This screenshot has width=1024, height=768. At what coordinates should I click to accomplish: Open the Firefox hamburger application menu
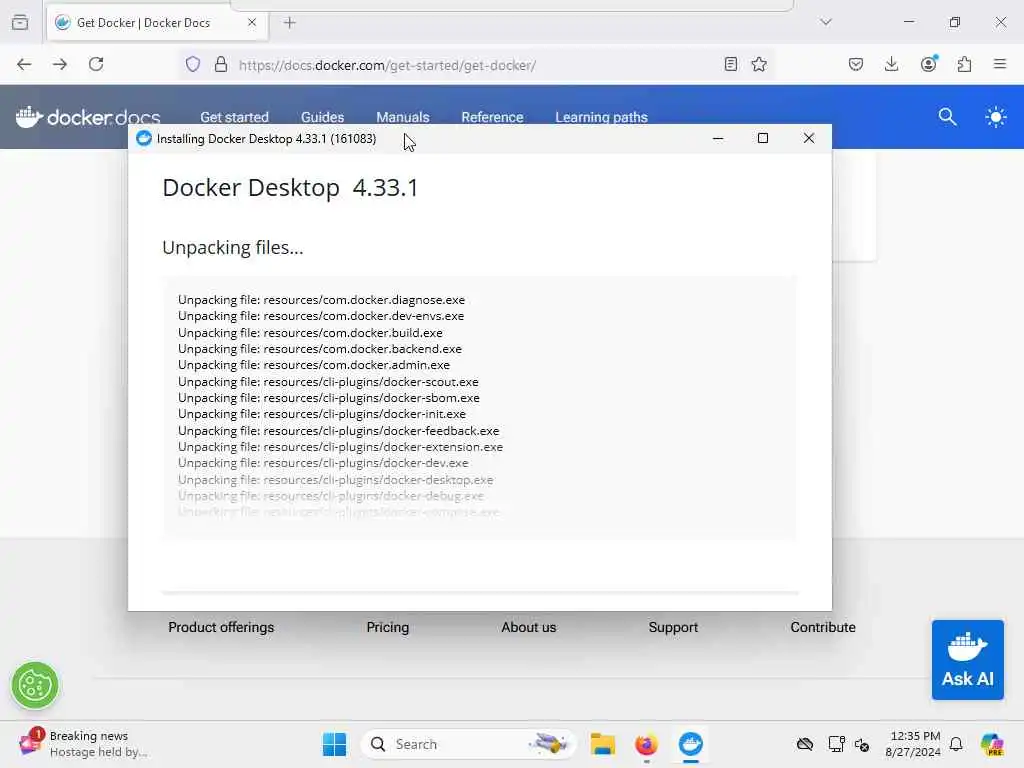1000,64
